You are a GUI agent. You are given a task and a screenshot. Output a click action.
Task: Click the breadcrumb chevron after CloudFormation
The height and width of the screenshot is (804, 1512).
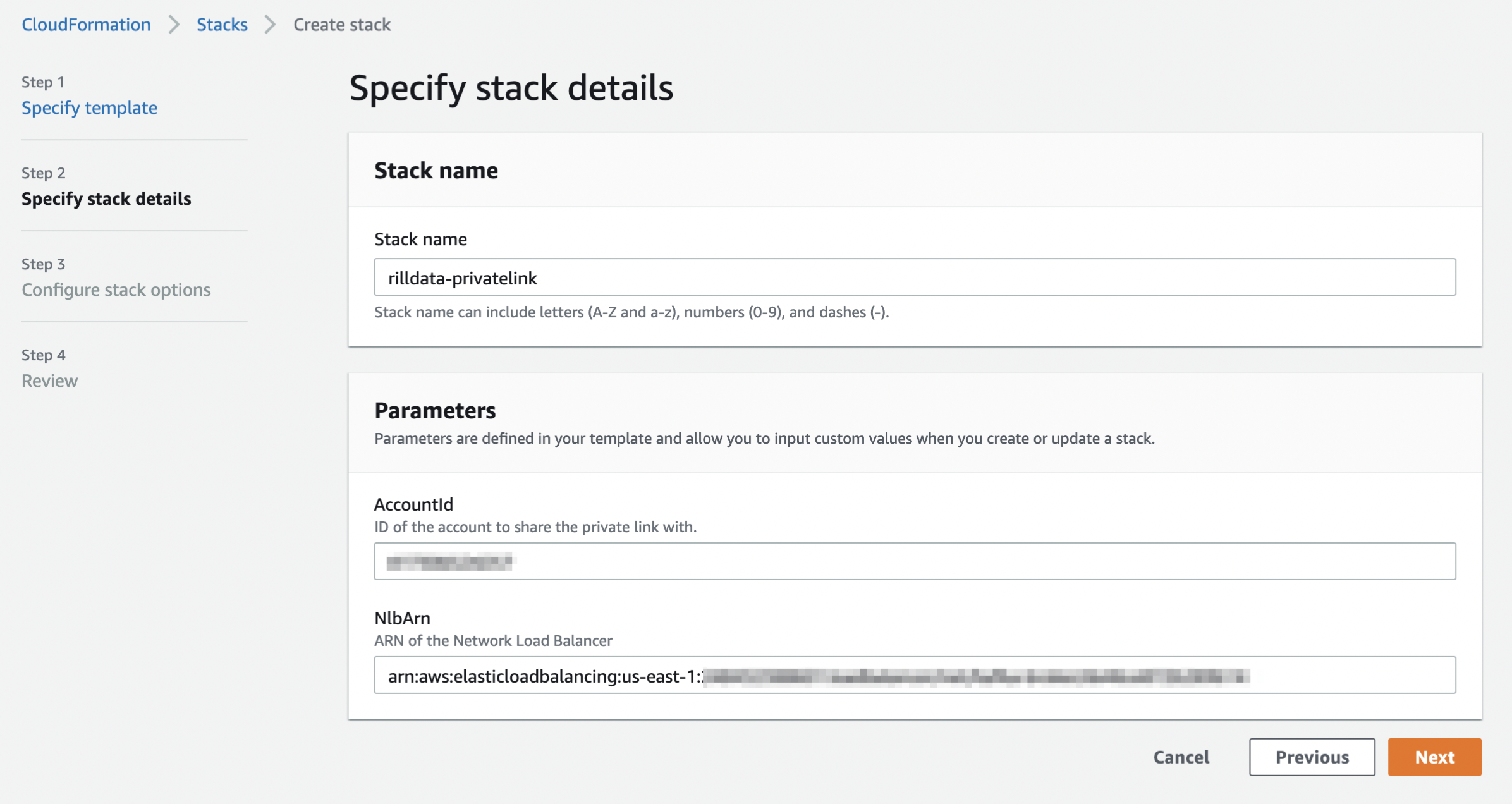click(174, 25)
